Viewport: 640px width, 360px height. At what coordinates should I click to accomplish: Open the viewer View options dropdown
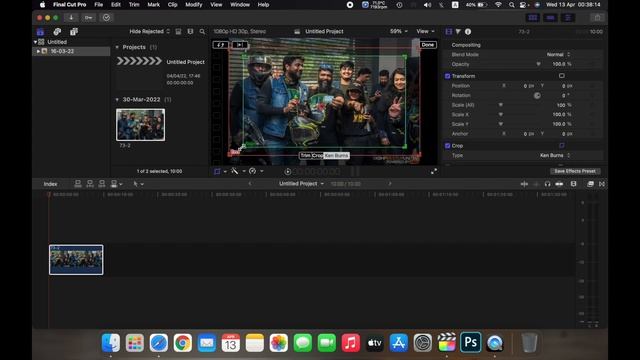[425, 31]
